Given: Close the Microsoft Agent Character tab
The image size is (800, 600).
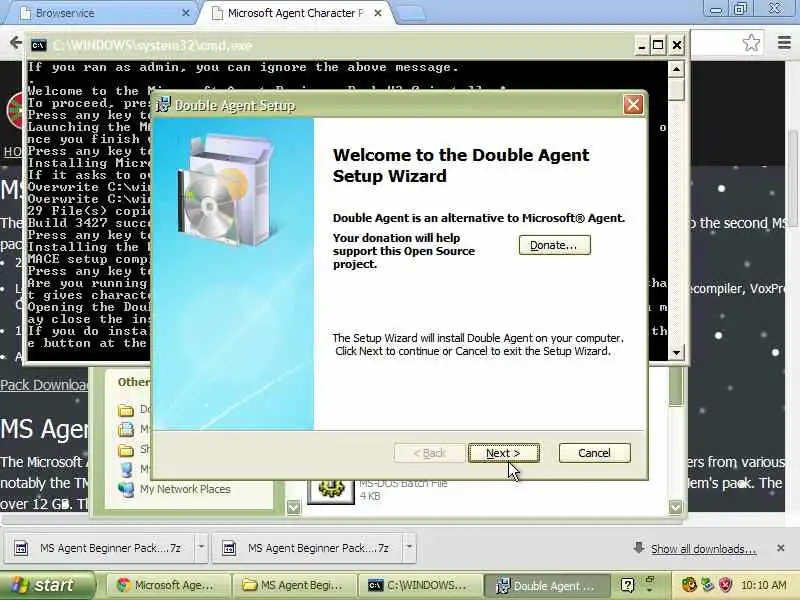Looking at the screenshot, I should pyautogui.click(x=378, y=13).
